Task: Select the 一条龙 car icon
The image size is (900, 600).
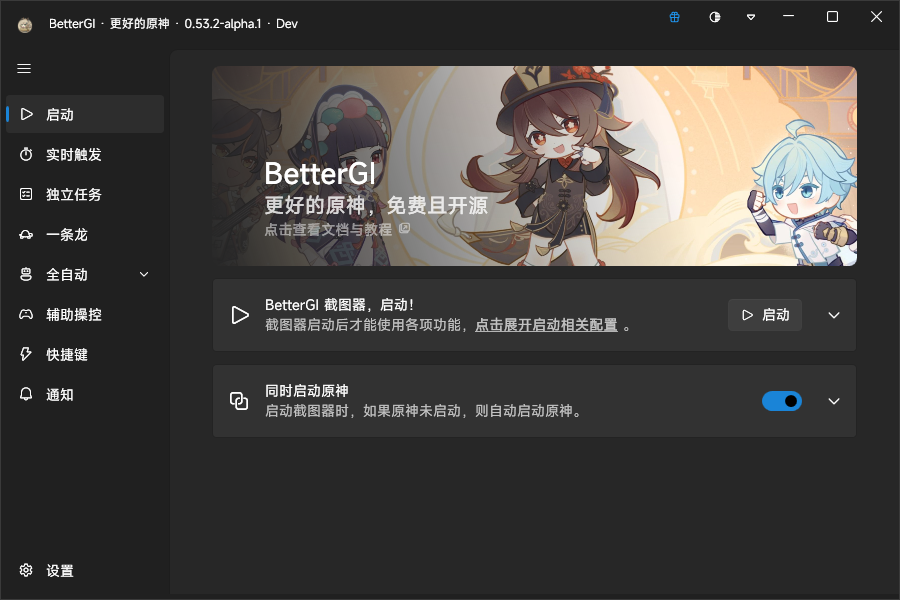Action: (x=26, y=235)
